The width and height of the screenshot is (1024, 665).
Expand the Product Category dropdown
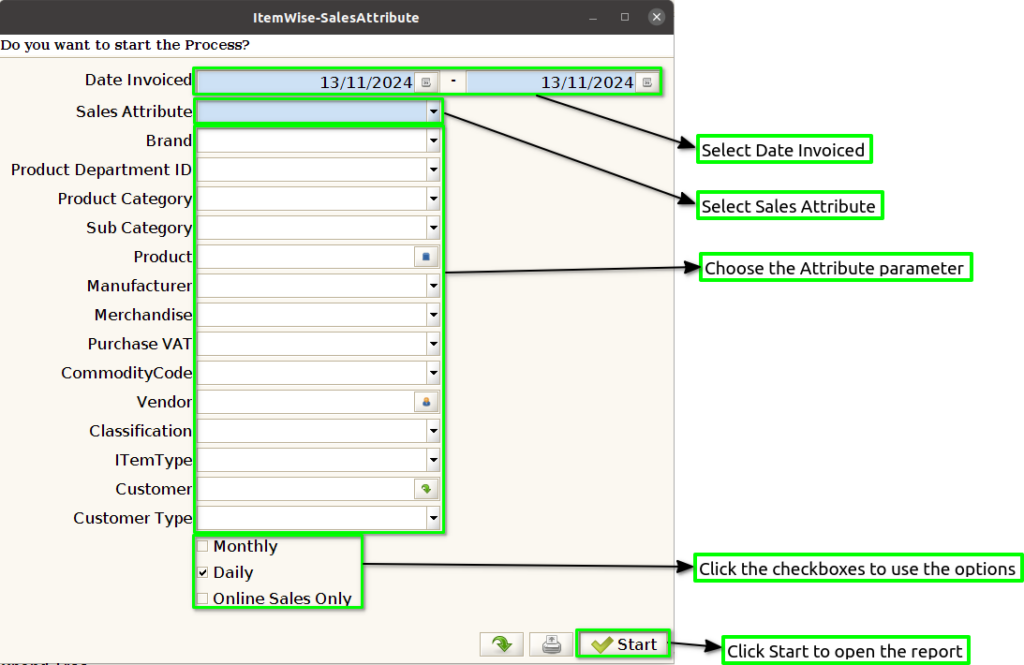433,199
